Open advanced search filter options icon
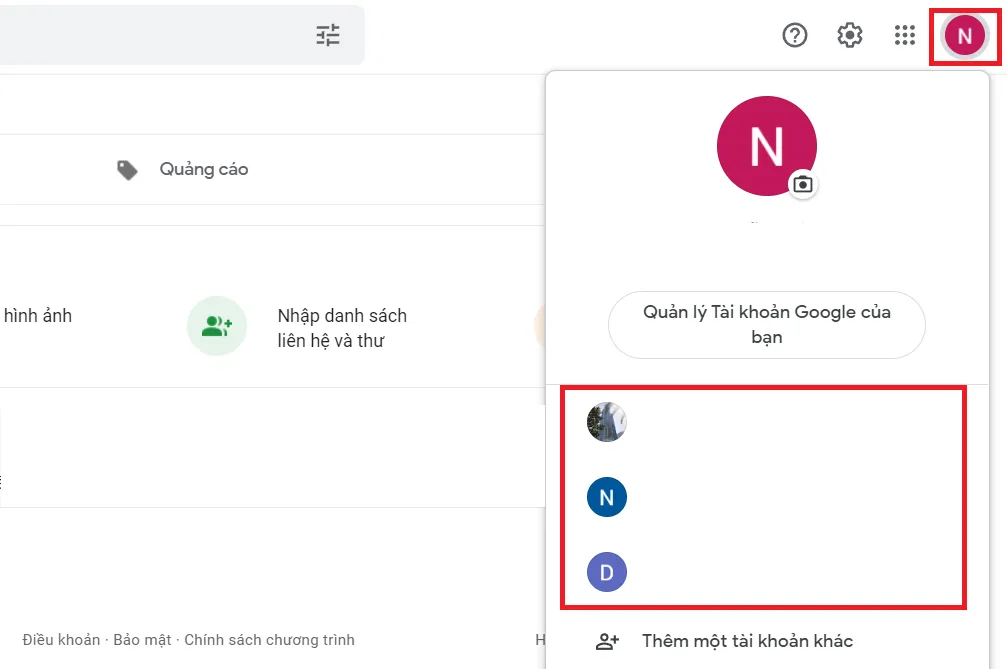1007x669 pixels. tap(326, 34)
